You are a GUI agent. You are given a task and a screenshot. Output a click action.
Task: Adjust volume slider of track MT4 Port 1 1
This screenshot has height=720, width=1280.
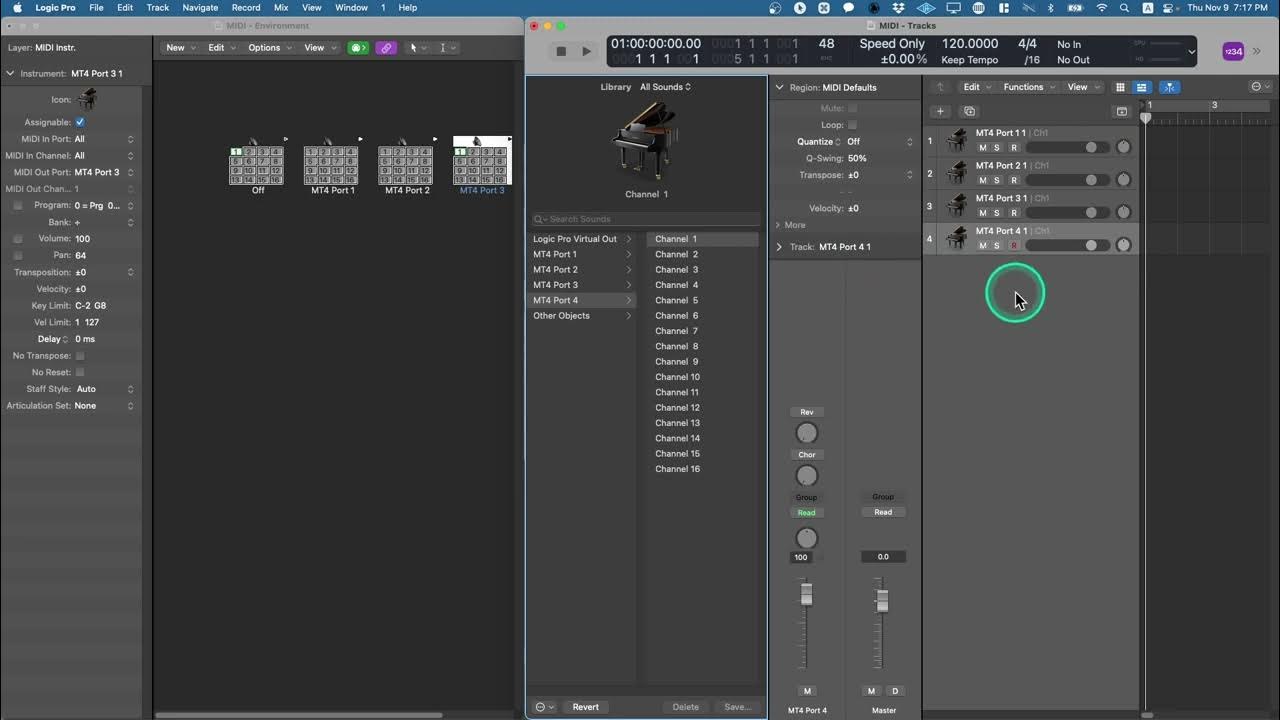(x=1068, y=147)
